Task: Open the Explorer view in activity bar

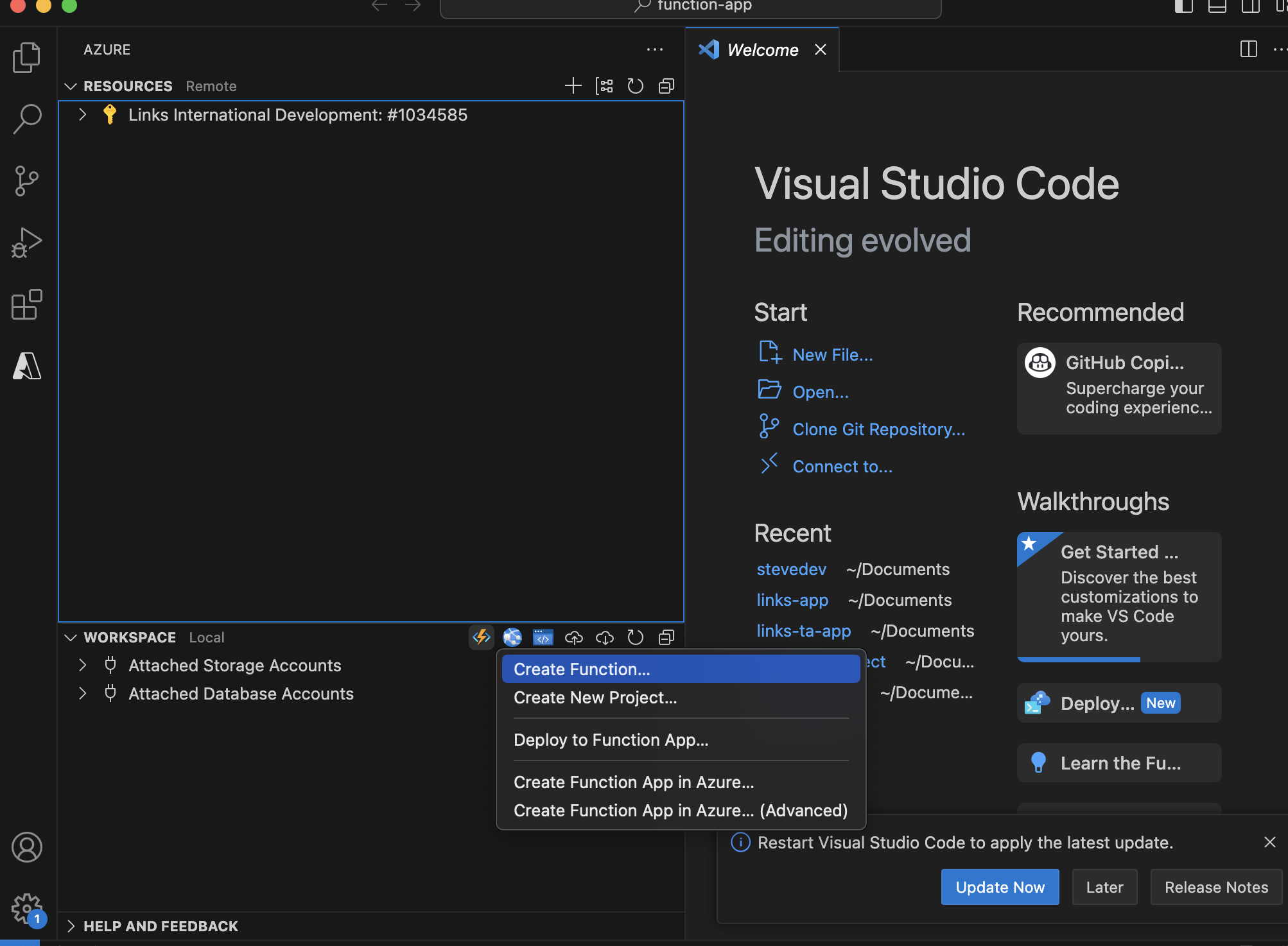Action: click(27, 58)
